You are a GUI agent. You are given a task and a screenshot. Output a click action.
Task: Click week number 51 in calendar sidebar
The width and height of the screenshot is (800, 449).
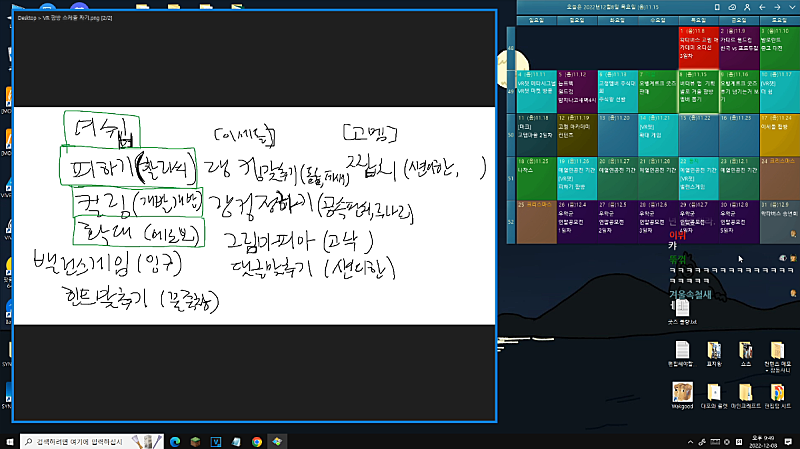511,178
